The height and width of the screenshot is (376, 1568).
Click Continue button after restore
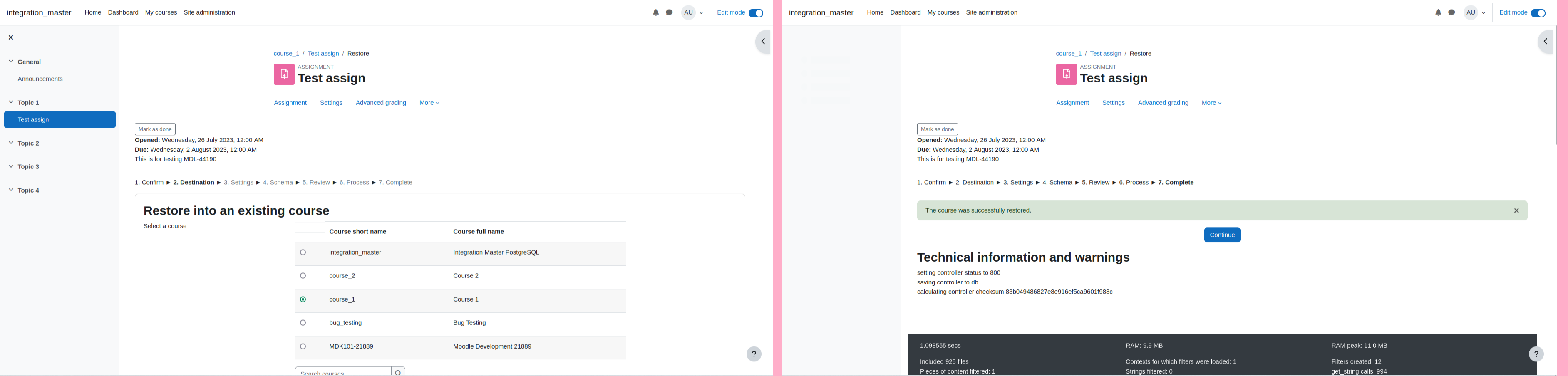(1222, 235)
